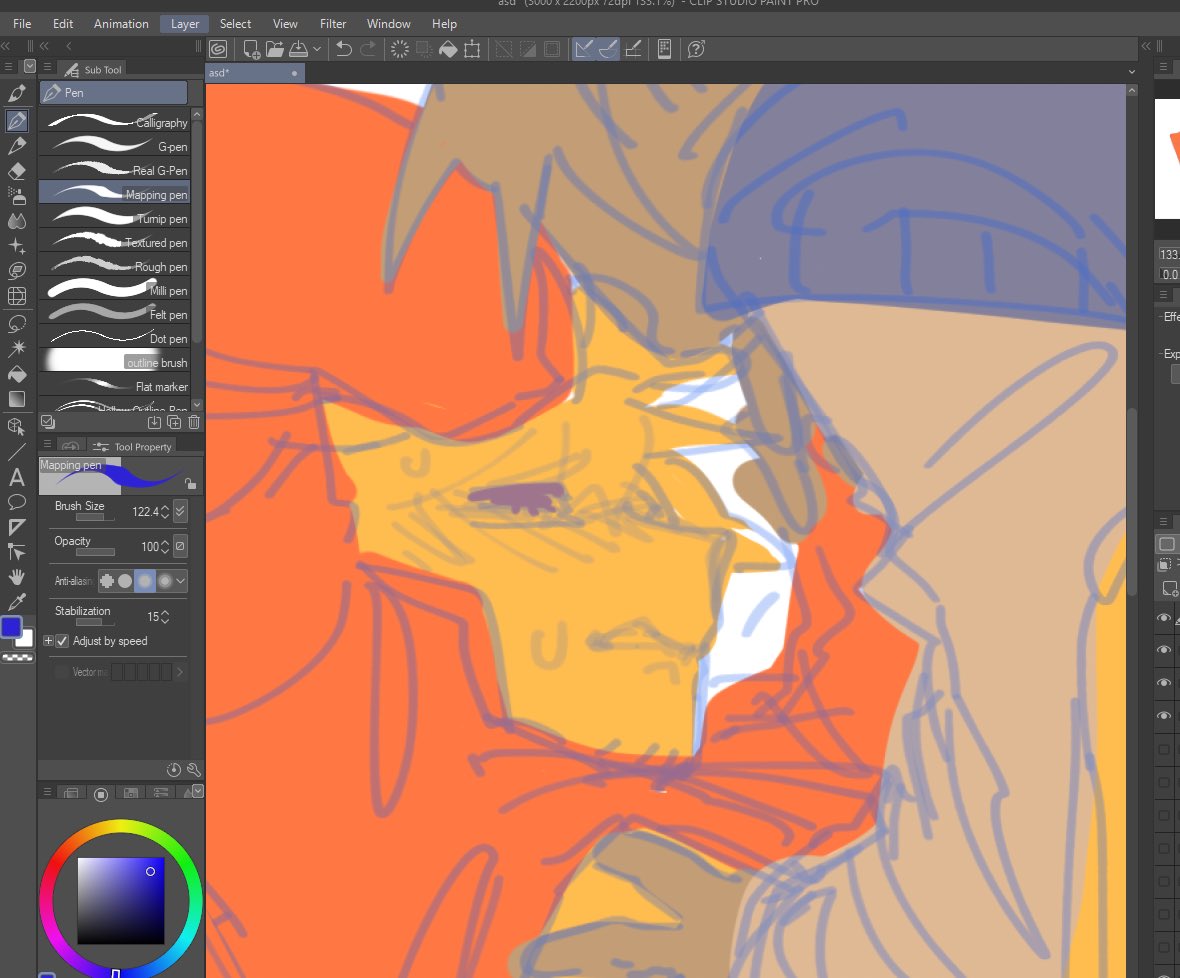Select the transparent color swatch
Image resolution: width=1180 pixels, height=978 pixels.
pyautogui.click(x=18, y=658)
